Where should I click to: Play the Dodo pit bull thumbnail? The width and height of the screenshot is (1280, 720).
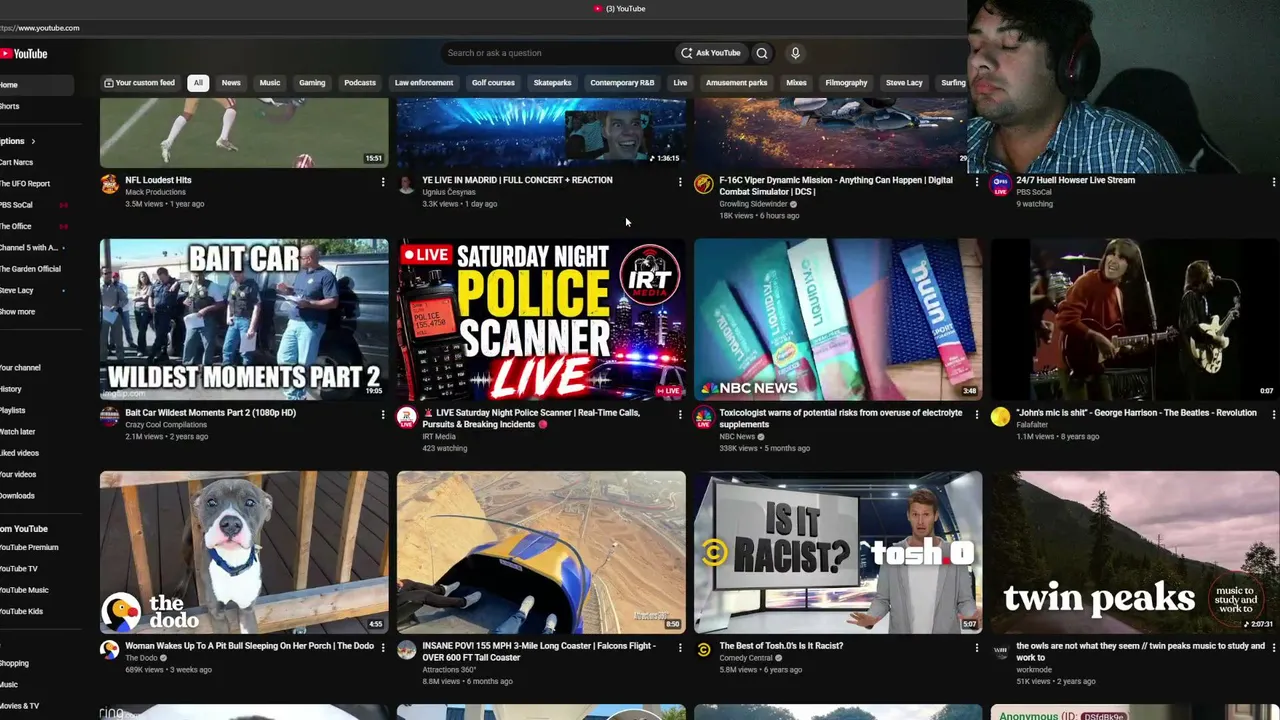(244, 552)
